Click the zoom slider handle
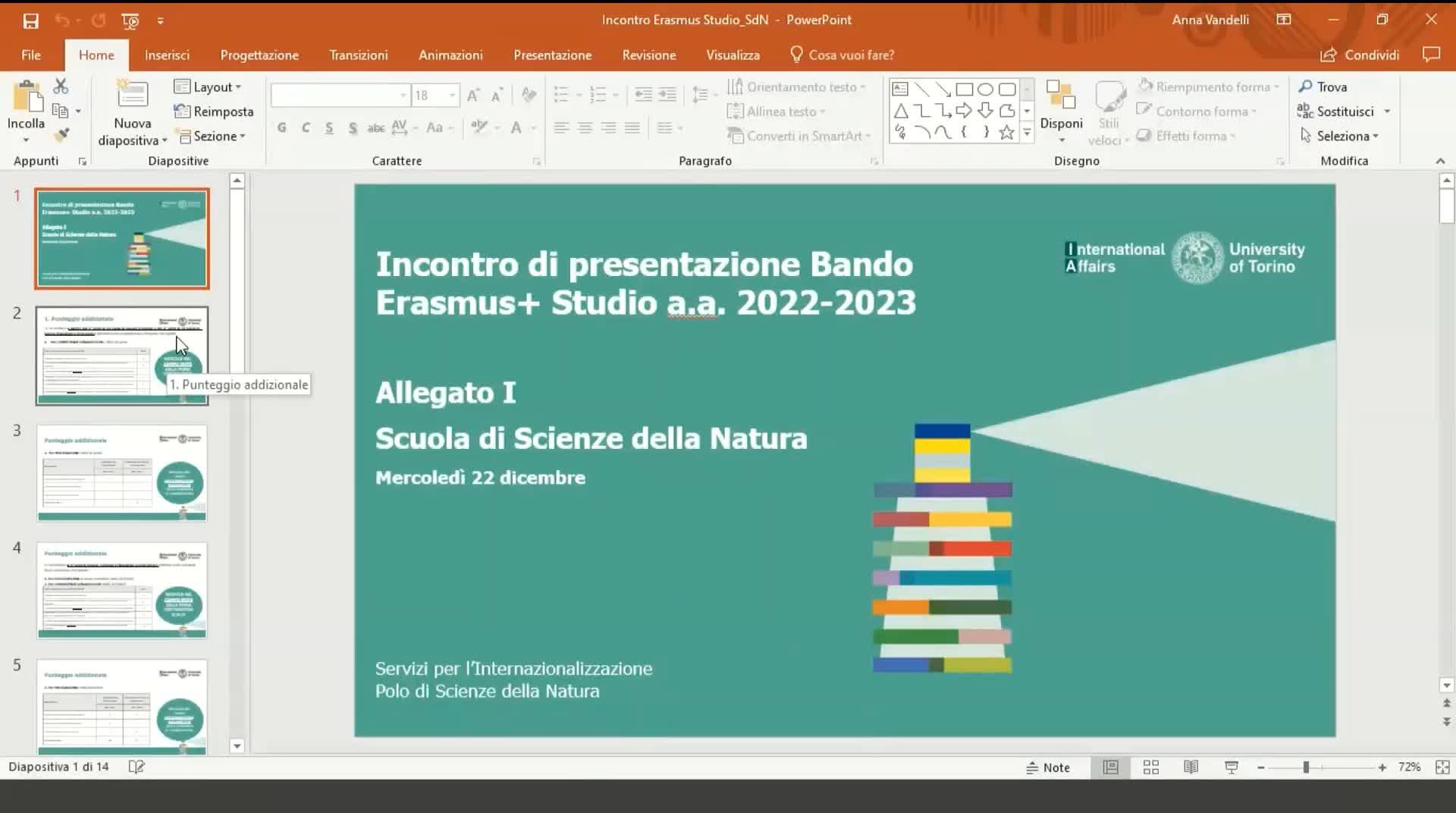1456x813 pixels. pyautogui.click(x=1306, y=767)
